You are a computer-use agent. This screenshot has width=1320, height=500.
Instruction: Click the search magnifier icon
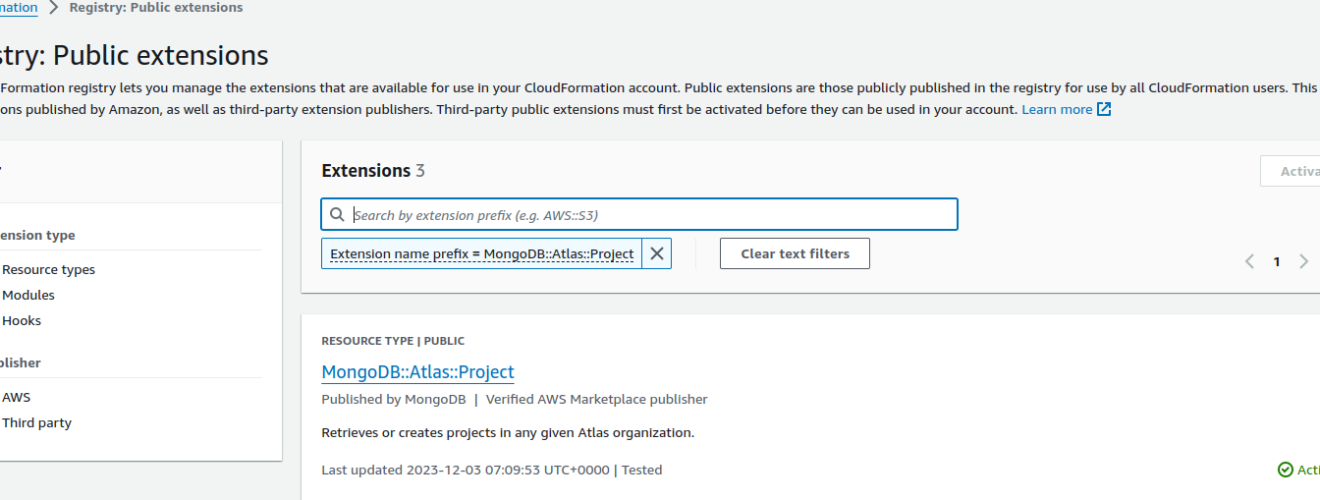[x=338, y=215]
